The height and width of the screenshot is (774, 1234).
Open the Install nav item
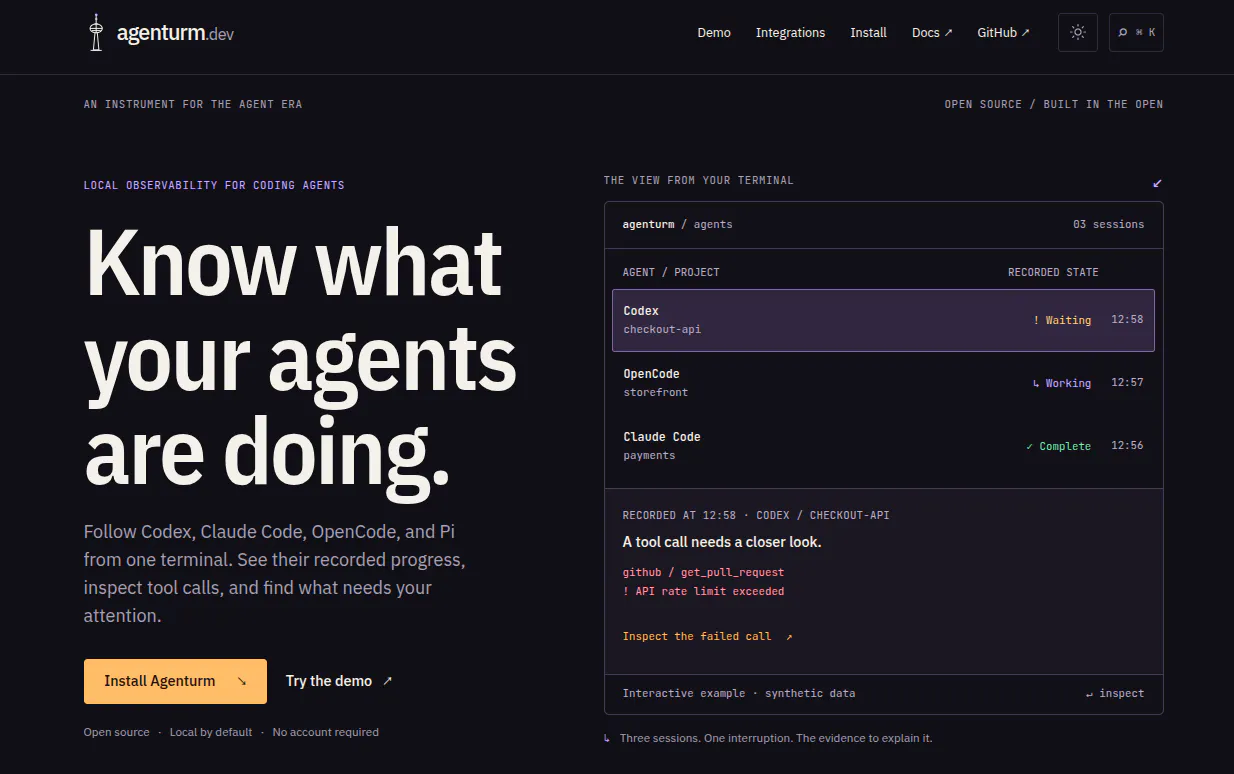[868, 33]
